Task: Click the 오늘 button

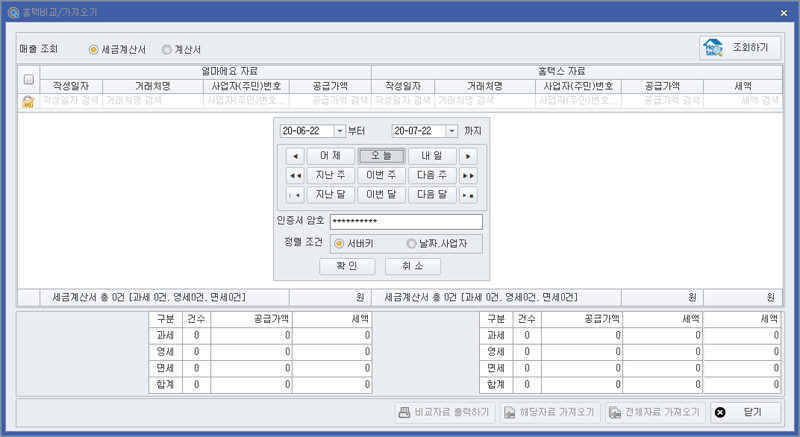Action: [x=382, y=156]
